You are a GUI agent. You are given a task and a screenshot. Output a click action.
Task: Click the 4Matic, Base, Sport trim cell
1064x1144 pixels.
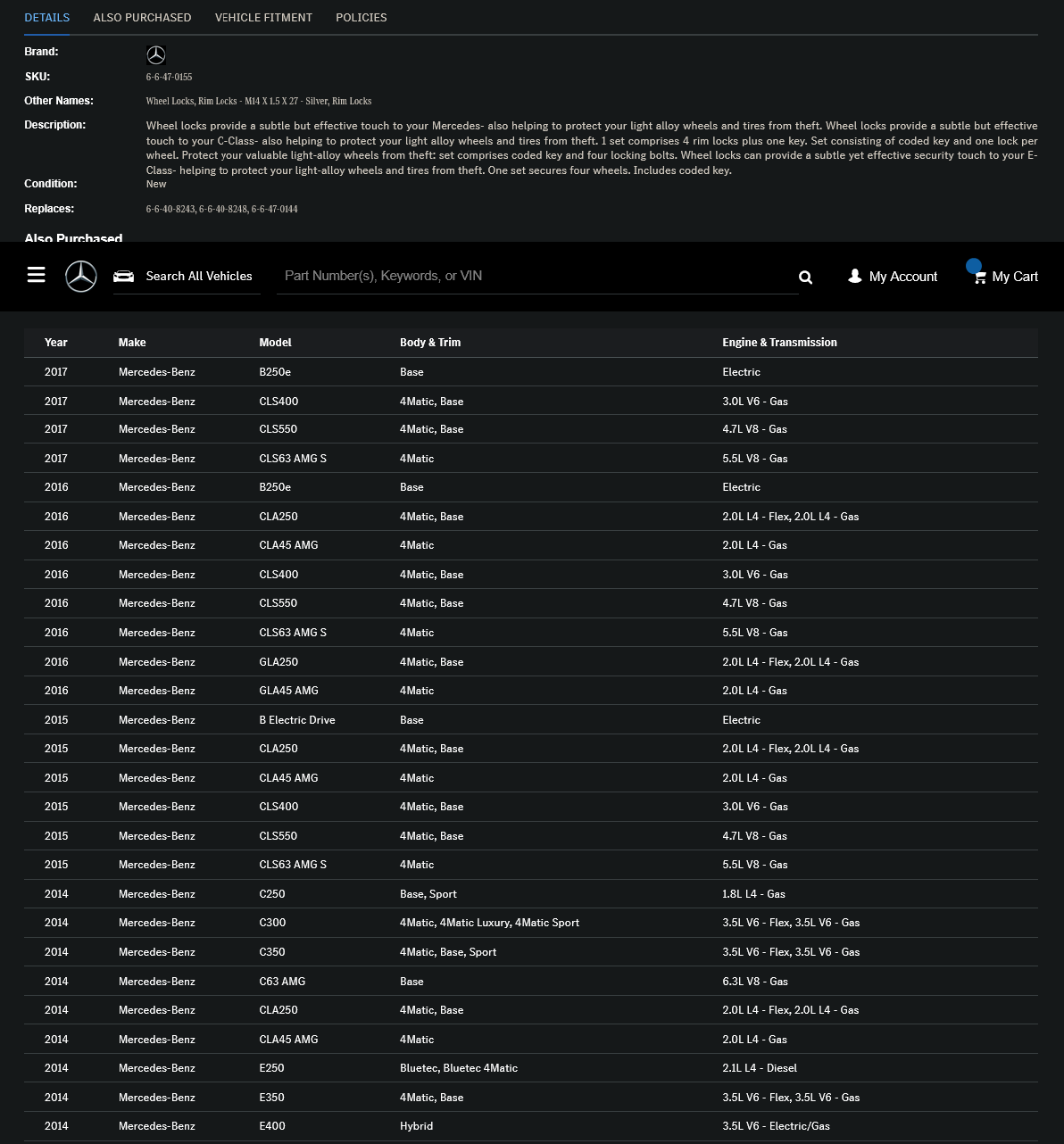pos(448,952)
